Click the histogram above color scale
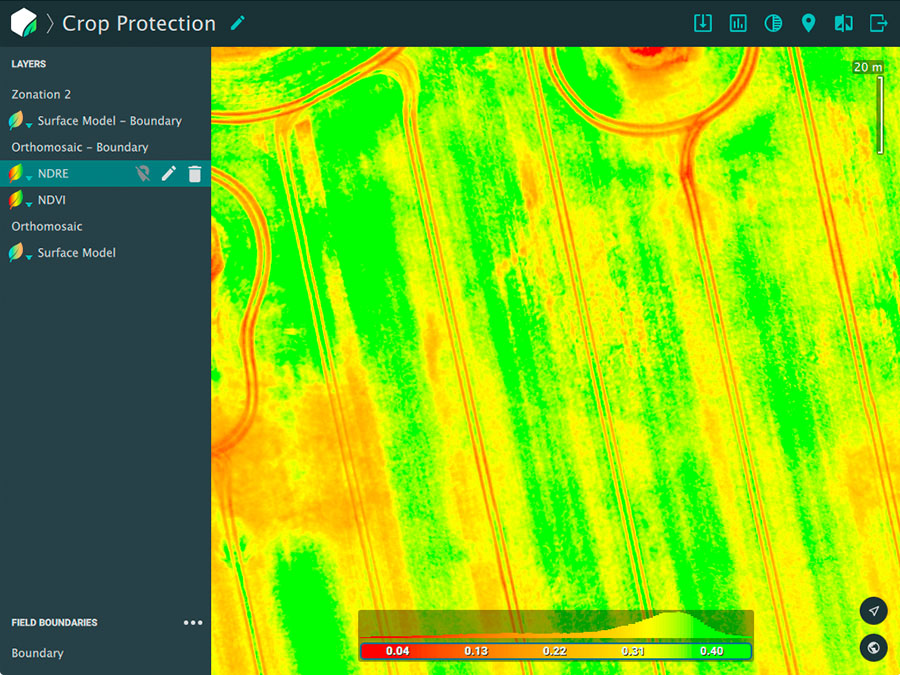This screenshot has width=900, height=675. (x=556, y=624)
